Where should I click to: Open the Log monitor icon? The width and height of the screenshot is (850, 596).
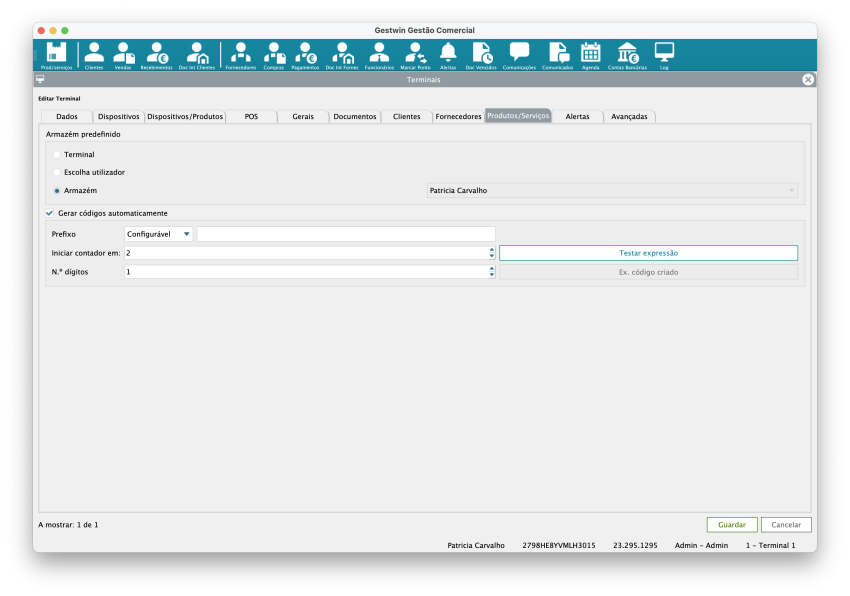(x=664, y=54)
